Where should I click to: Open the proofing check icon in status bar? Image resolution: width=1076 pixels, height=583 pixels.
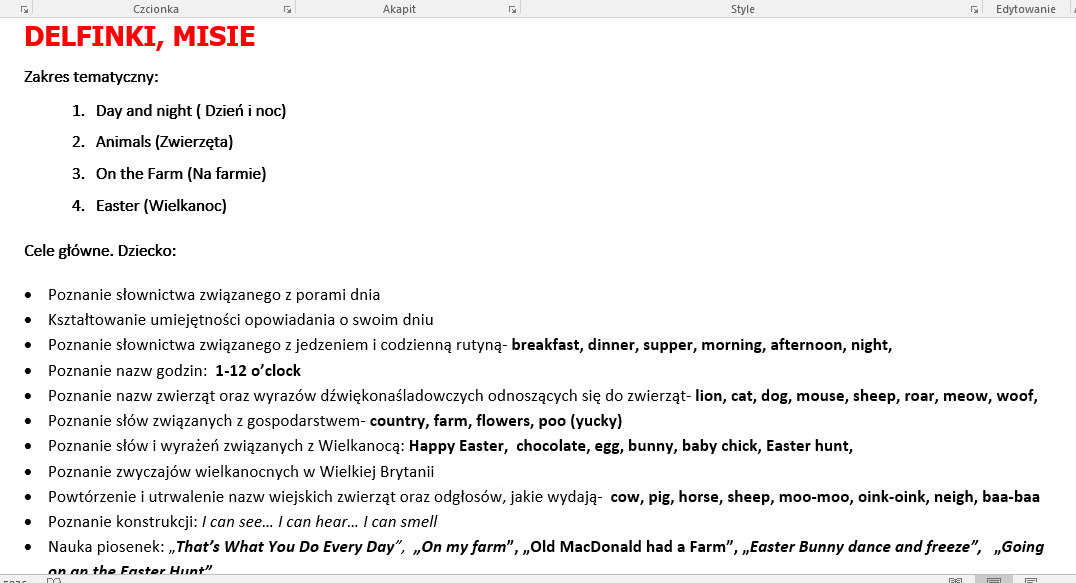click(x=54, y=579)
